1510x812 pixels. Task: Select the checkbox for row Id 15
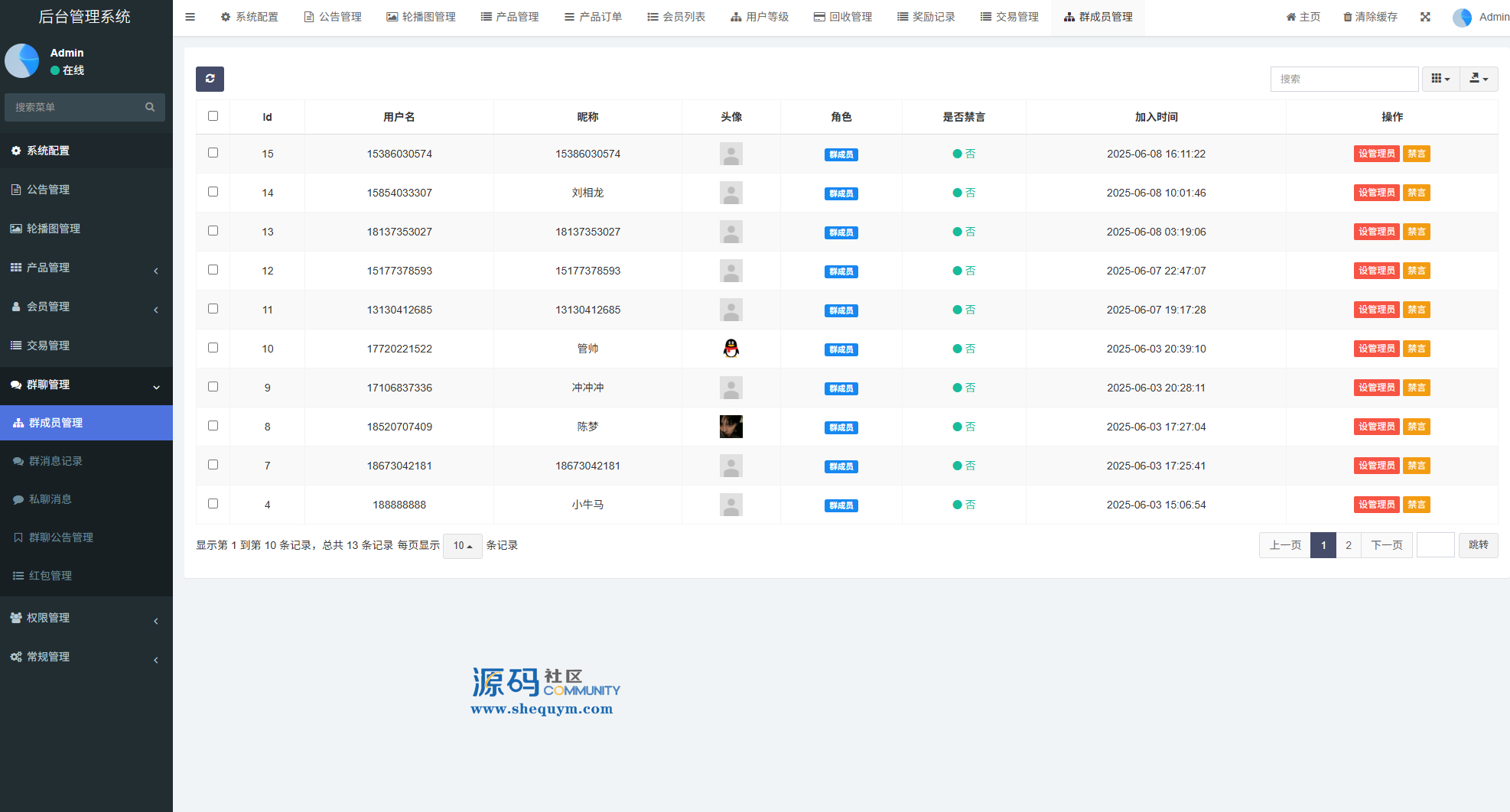[x=213, y=153]
